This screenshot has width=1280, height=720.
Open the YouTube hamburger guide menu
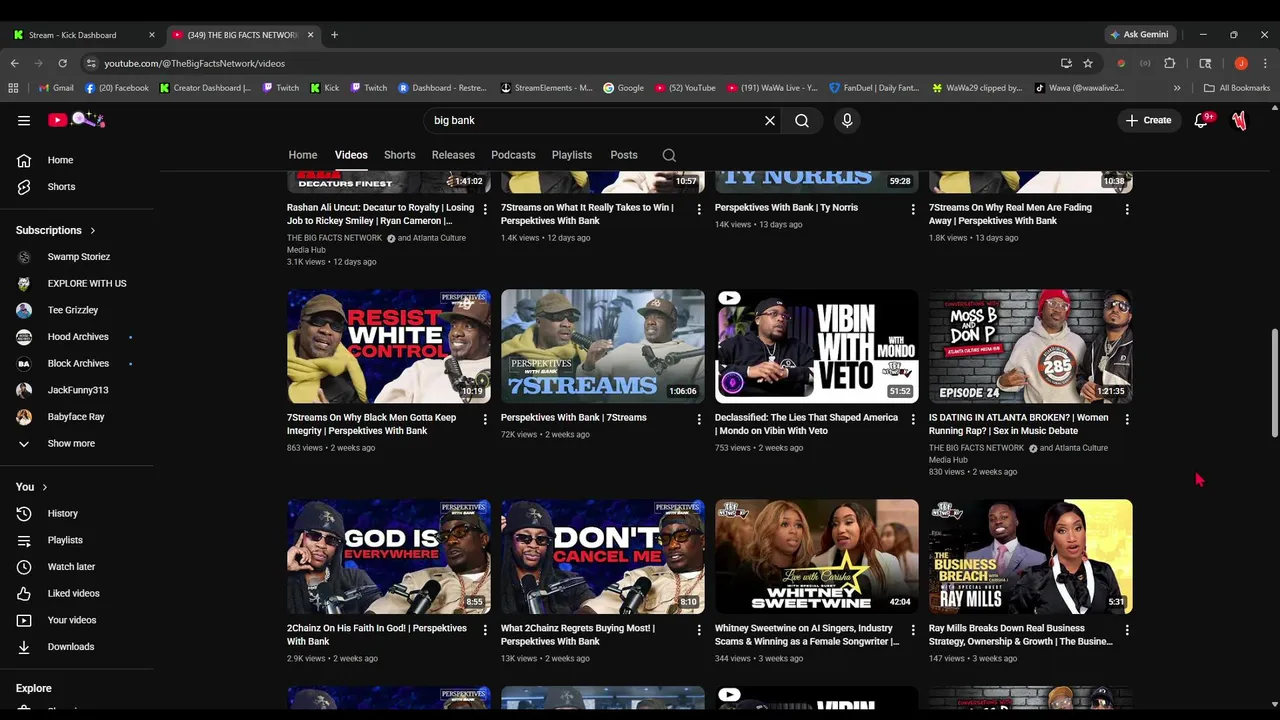(x=24, y=120)
